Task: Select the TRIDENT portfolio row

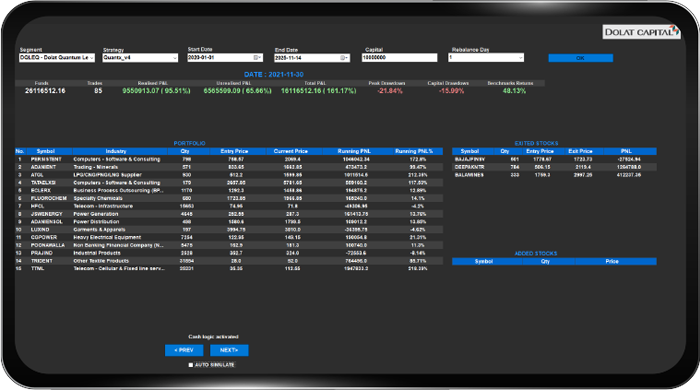Action: click(229, 261)
